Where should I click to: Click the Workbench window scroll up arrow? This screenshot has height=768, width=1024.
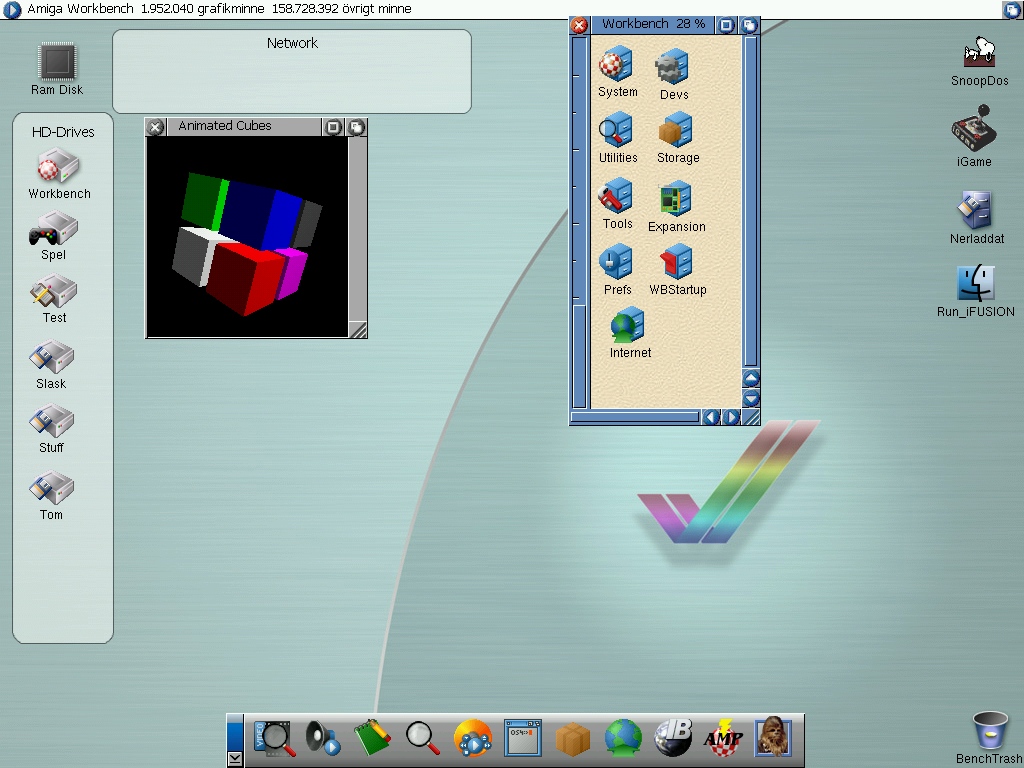coord(751,378)
